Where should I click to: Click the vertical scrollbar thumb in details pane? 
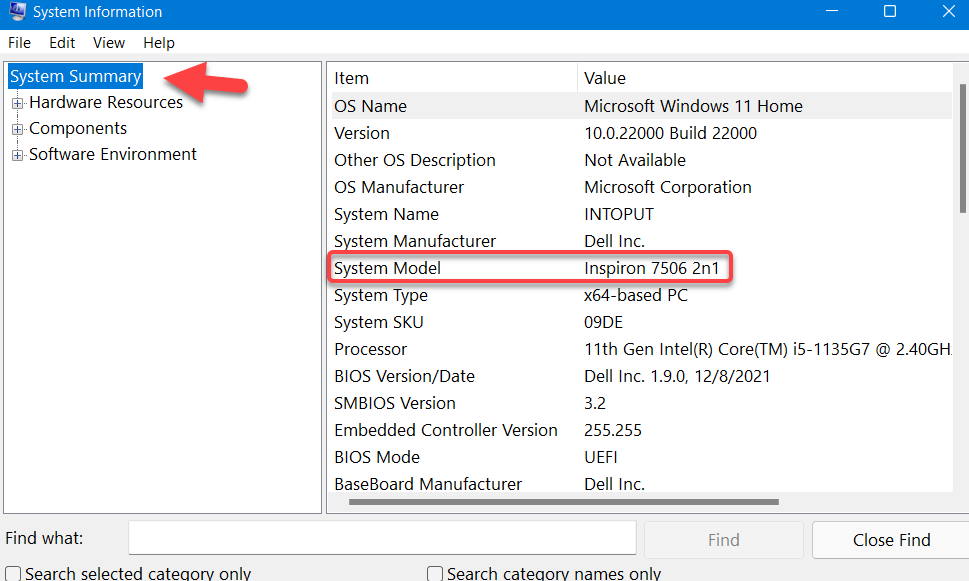click(963, 148)
